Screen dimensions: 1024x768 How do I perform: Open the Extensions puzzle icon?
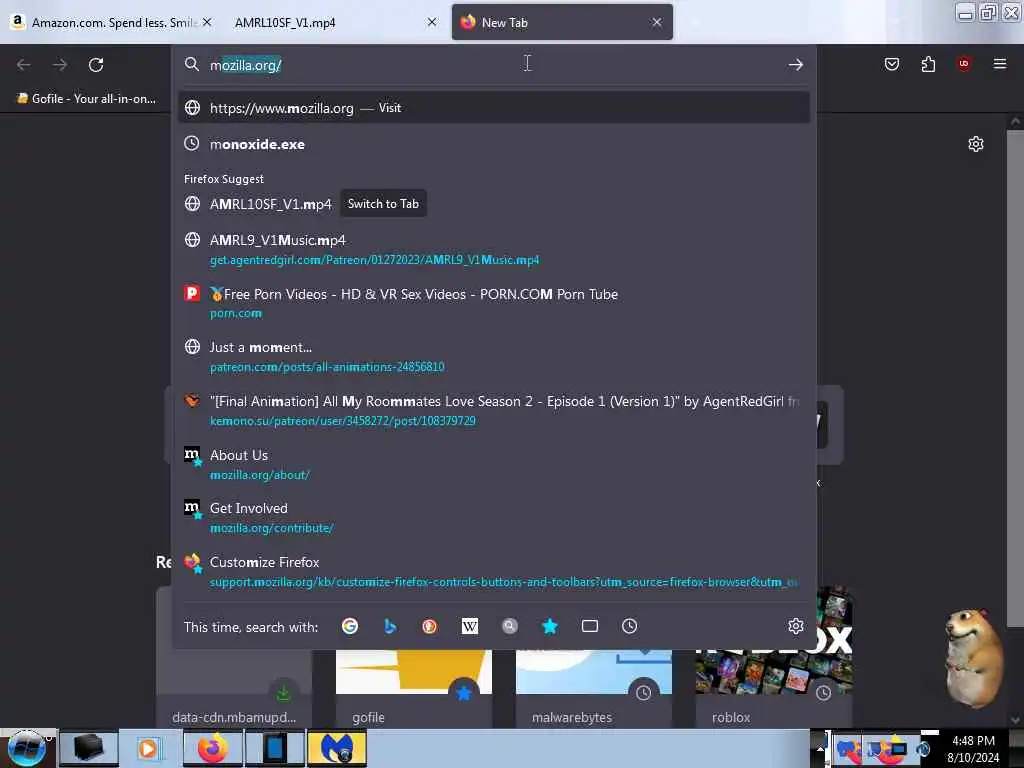[928, 64]
